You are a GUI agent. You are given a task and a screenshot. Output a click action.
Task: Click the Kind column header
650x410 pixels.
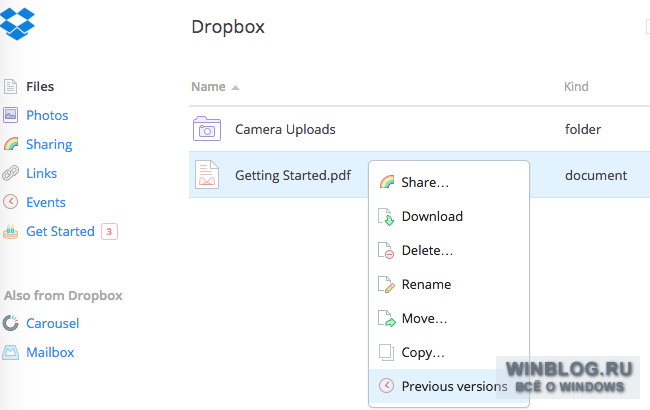[x=576, y=87]
